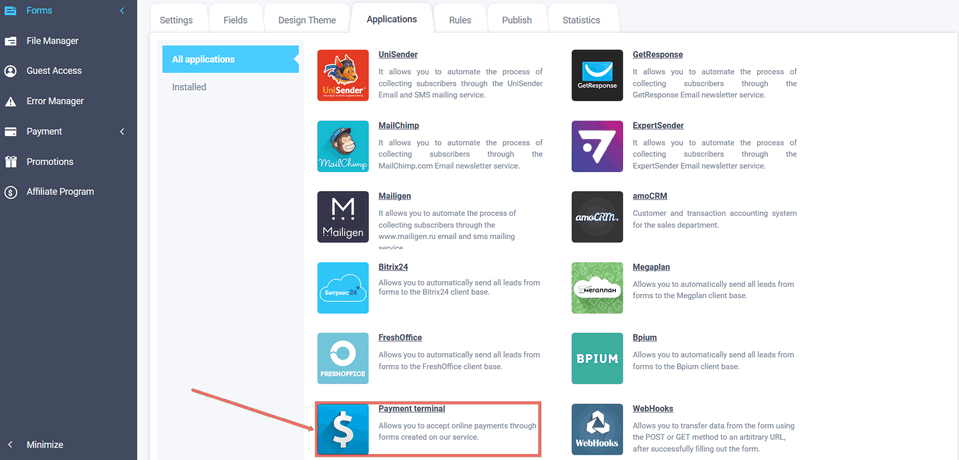Open the Payment terminal dollar icon
959x460 pixels.
point(343,429)
